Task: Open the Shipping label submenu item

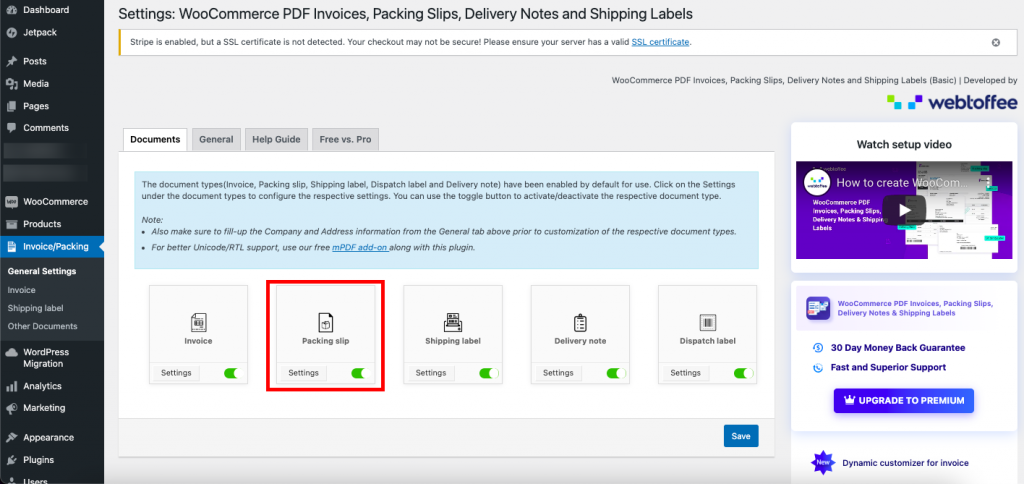Action: (x=35, y=308)
